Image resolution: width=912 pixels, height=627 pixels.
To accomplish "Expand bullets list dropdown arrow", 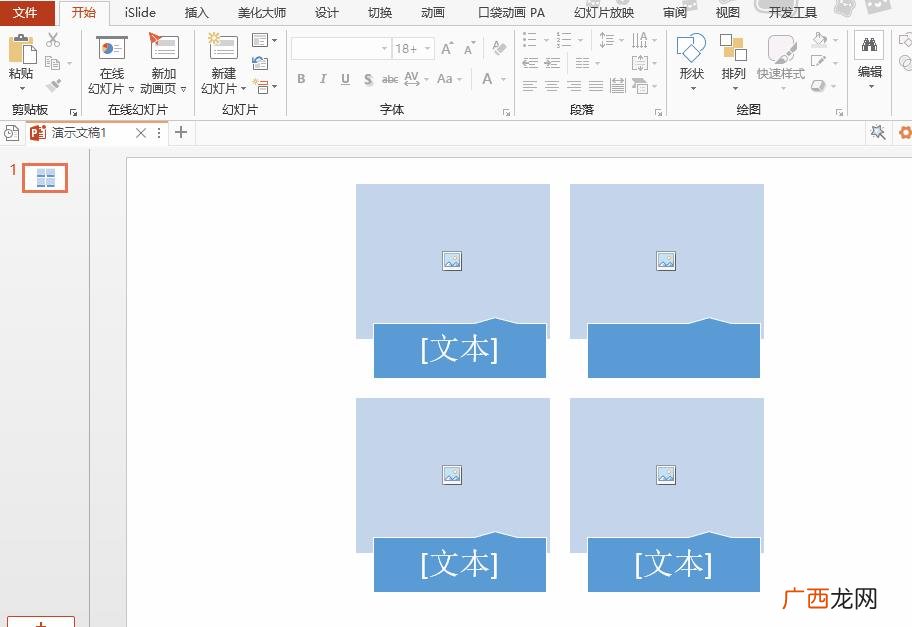I will pos(546,40).
